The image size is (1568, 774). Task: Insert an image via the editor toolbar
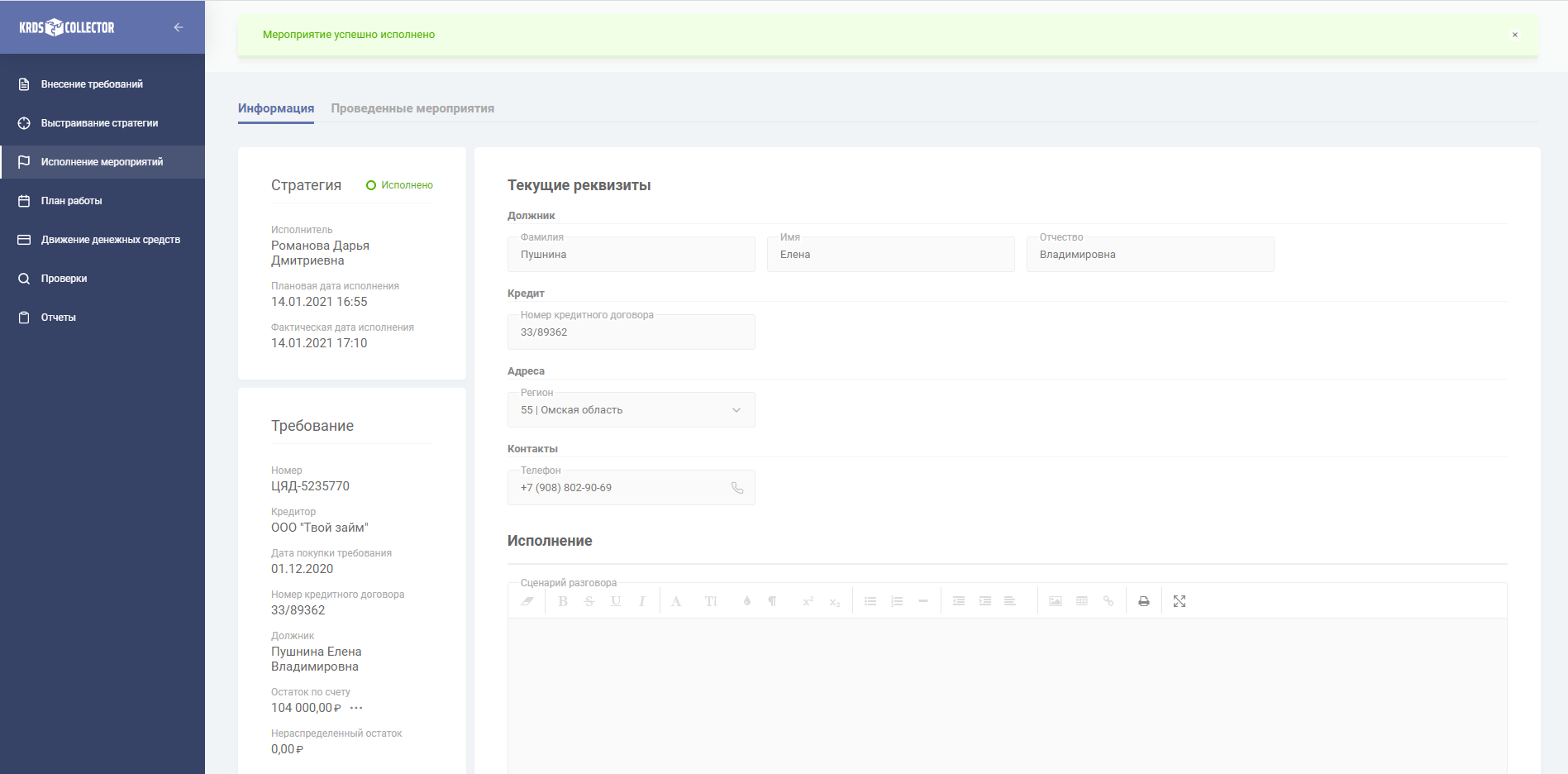click(1056, 601)
